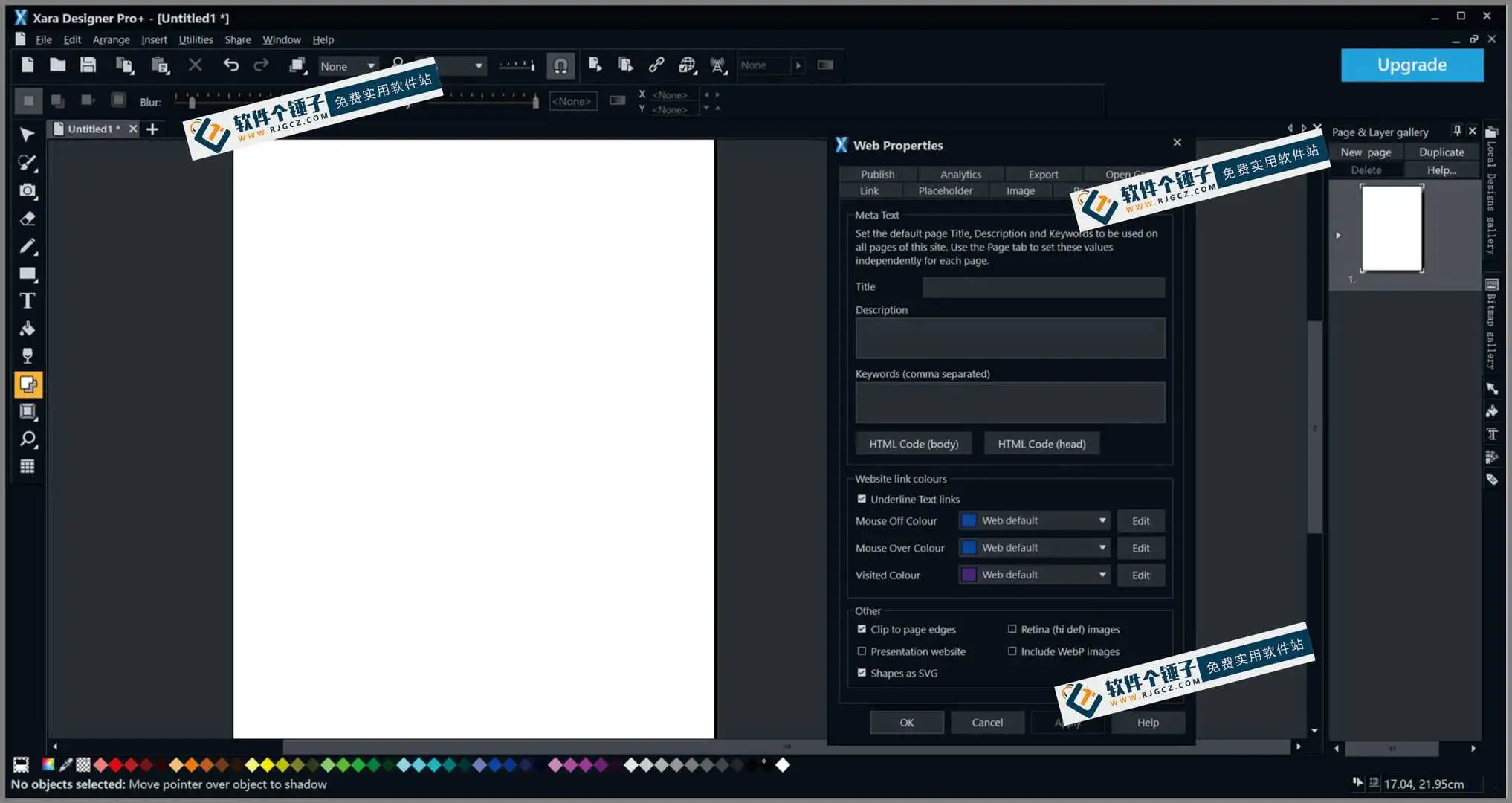The height and width of the screenshot is (803, 1512).
Task: Click the Keywords text box
Action: pyautogui.click(x=1010, y=402)
